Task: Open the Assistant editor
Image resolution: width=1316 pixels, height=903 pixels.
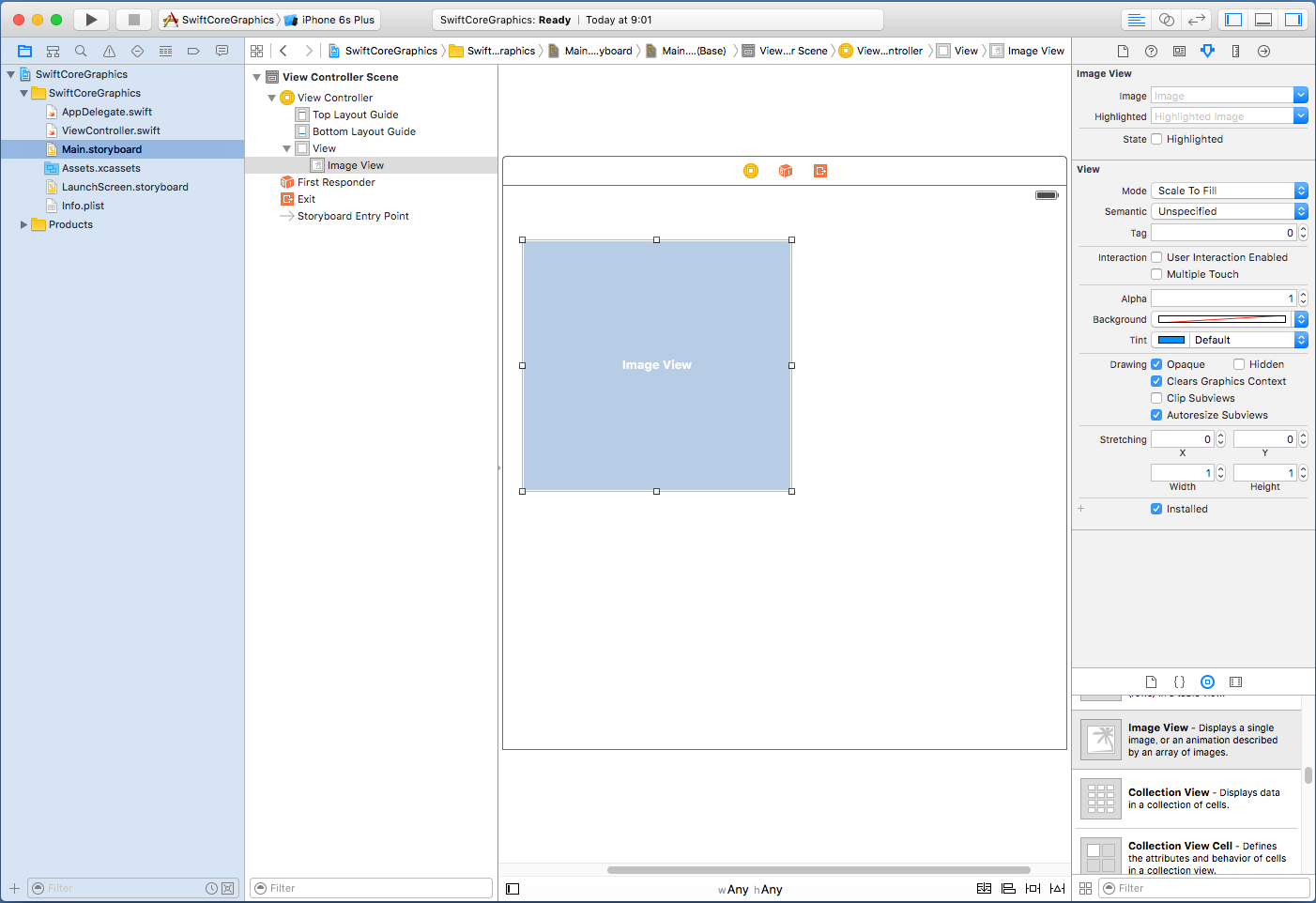Action: [x=1166, y=20]
